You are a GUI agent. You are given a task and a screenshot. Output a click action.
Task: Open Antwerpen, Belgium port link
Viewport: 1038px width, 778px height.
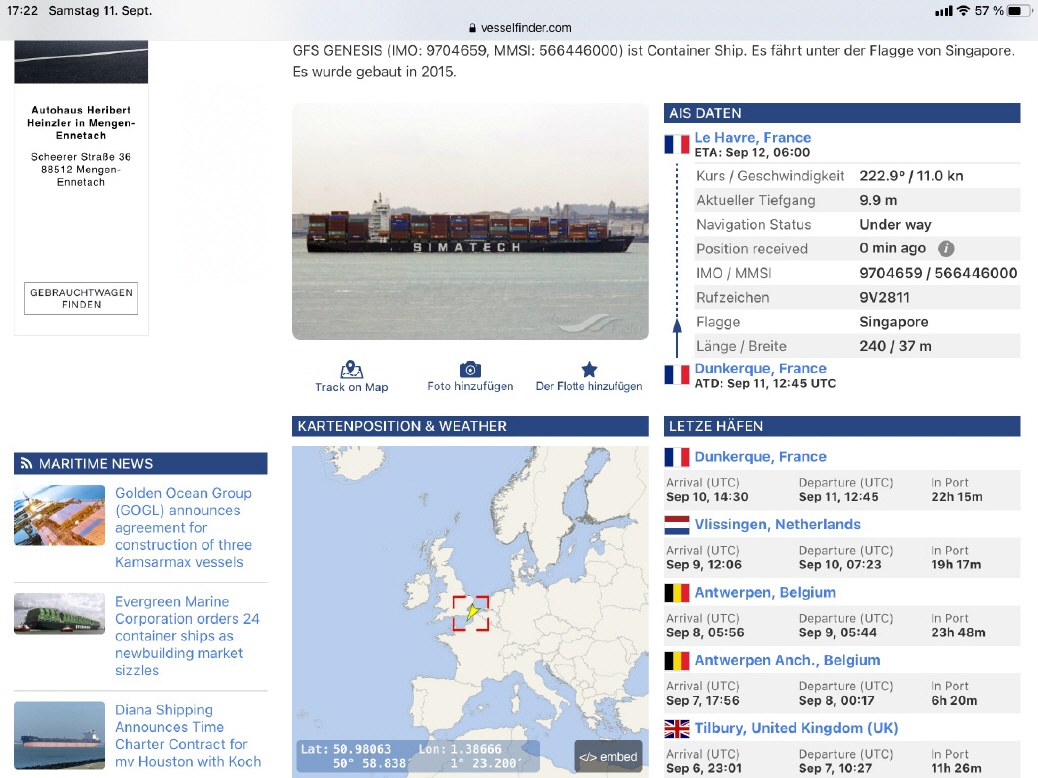[765, 592]
